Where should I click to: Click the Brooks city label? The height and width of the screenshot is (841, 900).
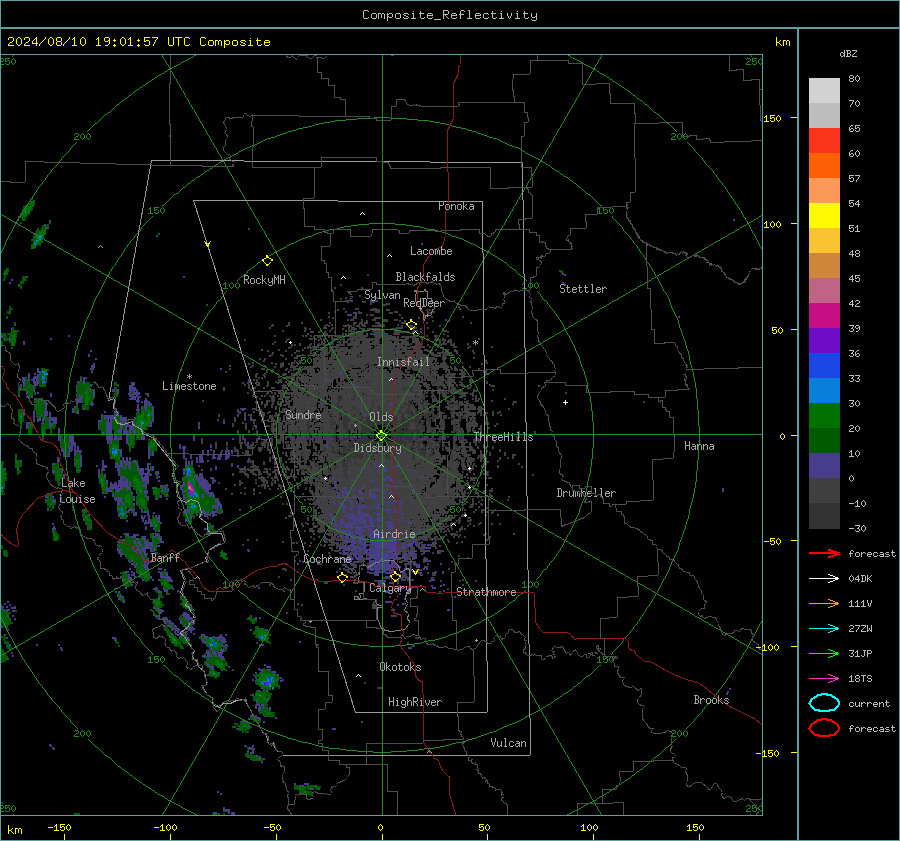click(711, 700)
